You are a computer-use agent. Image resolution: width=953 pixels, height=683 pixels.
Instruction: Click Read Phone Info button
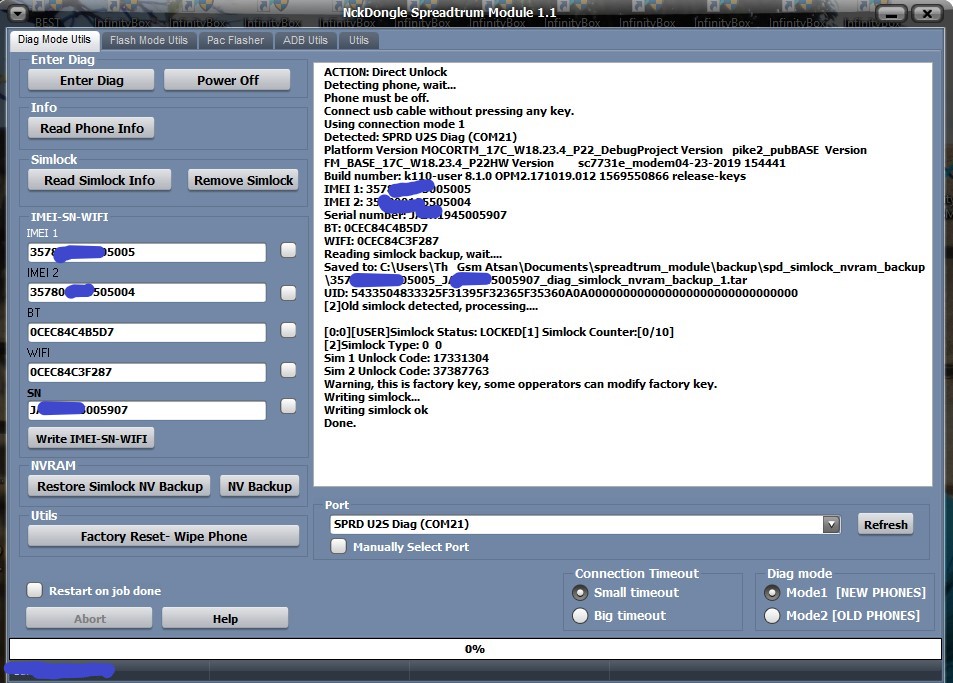click(91, 128)
